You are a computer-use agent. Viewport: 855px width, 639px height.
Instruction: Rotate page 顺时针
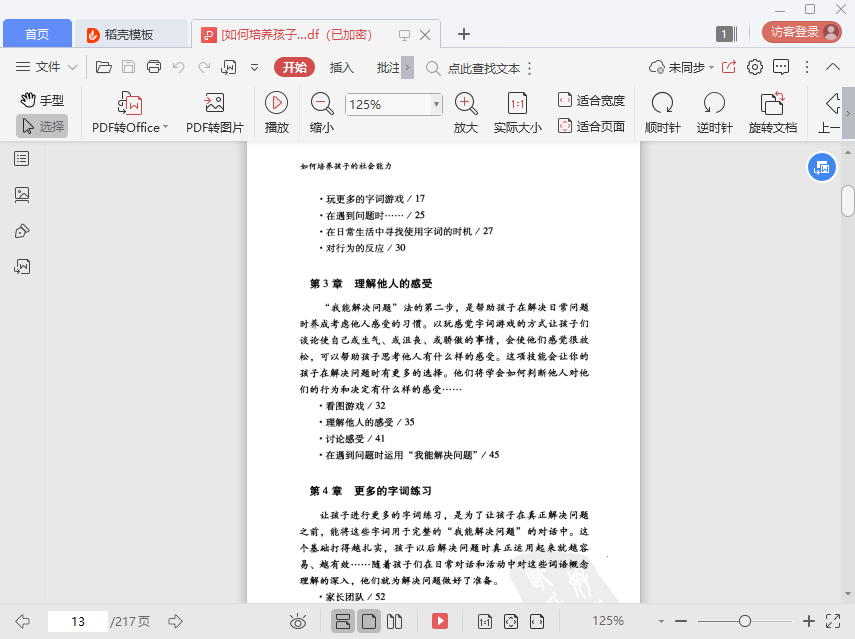663,113
